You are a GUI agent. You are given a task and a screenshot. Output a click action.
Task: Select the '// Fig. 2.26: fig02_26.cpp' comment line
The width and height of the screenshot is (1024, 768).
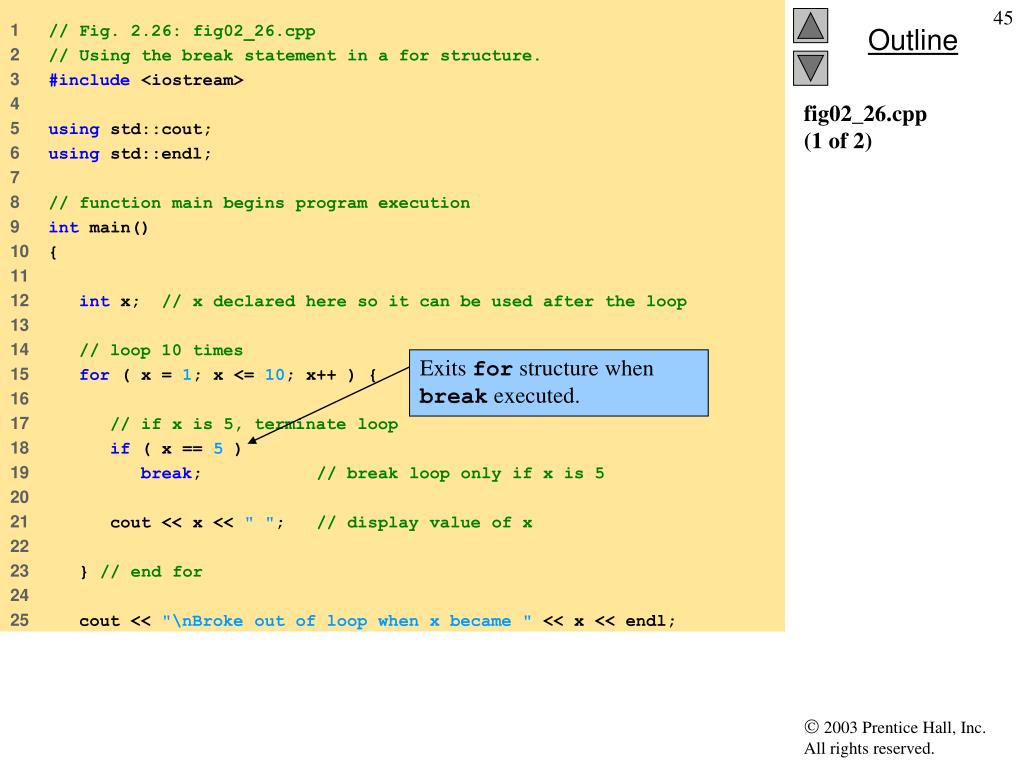click(182, 31)
